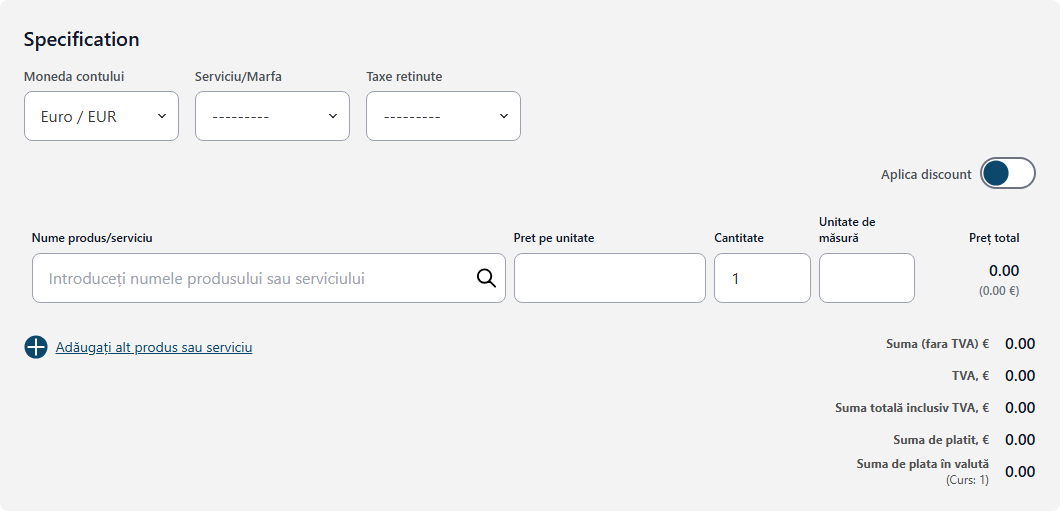
Task: Click the Adăugați alt produs sau serviciu link
Action: click(154, 348)
